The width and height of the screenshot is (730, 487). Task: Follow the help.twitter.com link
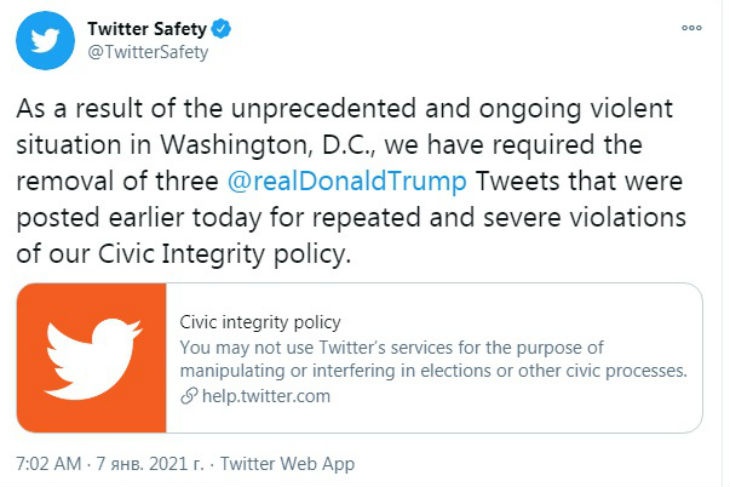tap(264, 396)
